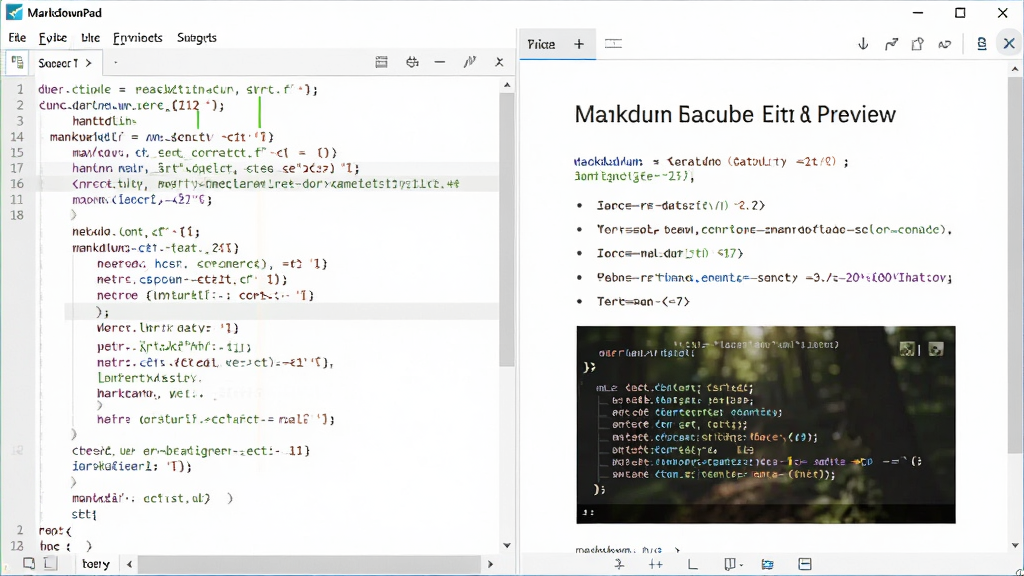Add a new preview tab with plus
This screenshot has width=1024, height=576.
click(x=579, y=44)
